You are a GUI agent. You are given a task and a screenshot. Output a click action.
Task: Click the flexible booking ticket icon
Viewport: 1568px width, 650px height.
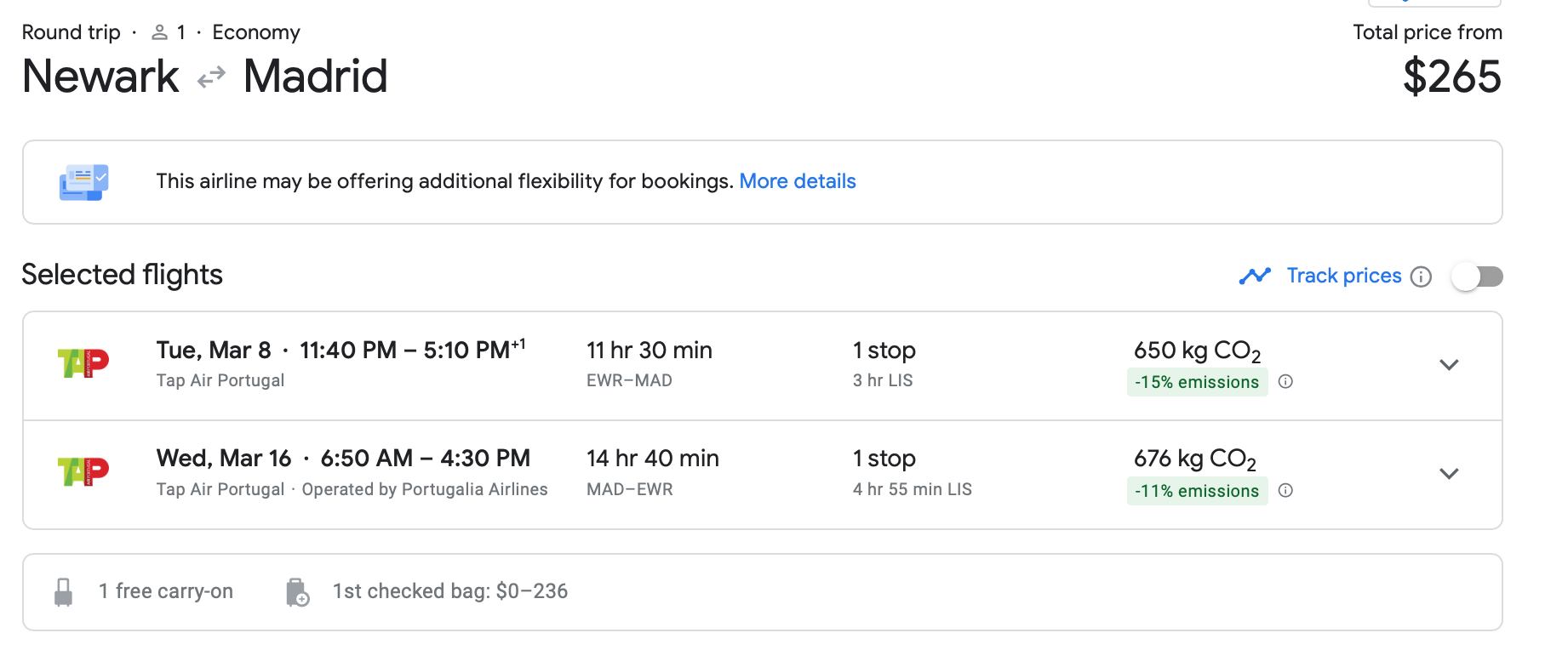83,182
